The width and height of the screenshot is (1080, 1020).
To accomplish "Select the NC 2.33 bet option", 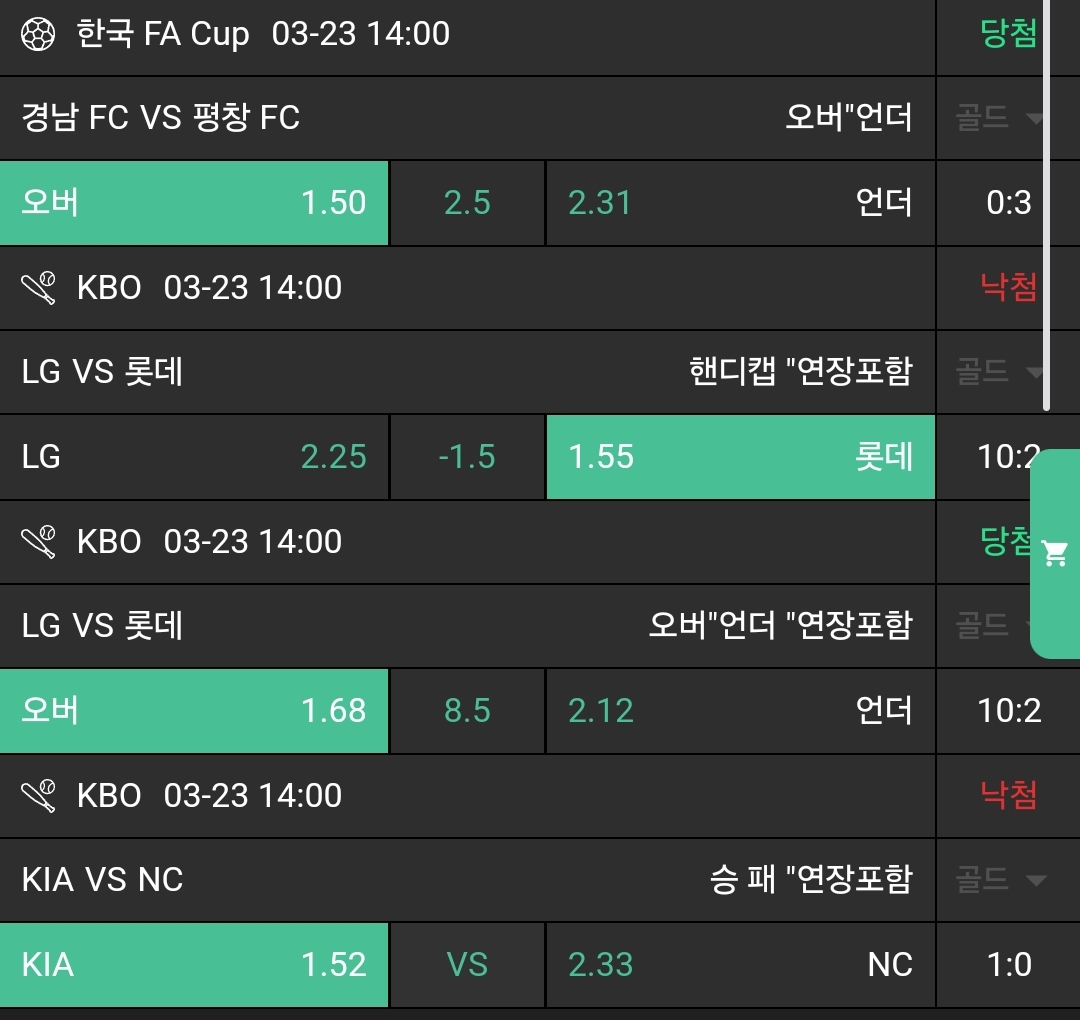I will pos(740,965).
